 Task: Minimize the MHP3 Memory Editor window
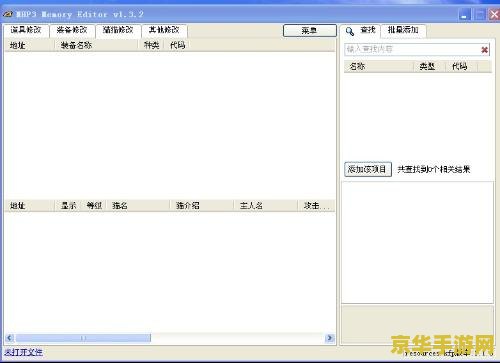[x=464, y=14]
